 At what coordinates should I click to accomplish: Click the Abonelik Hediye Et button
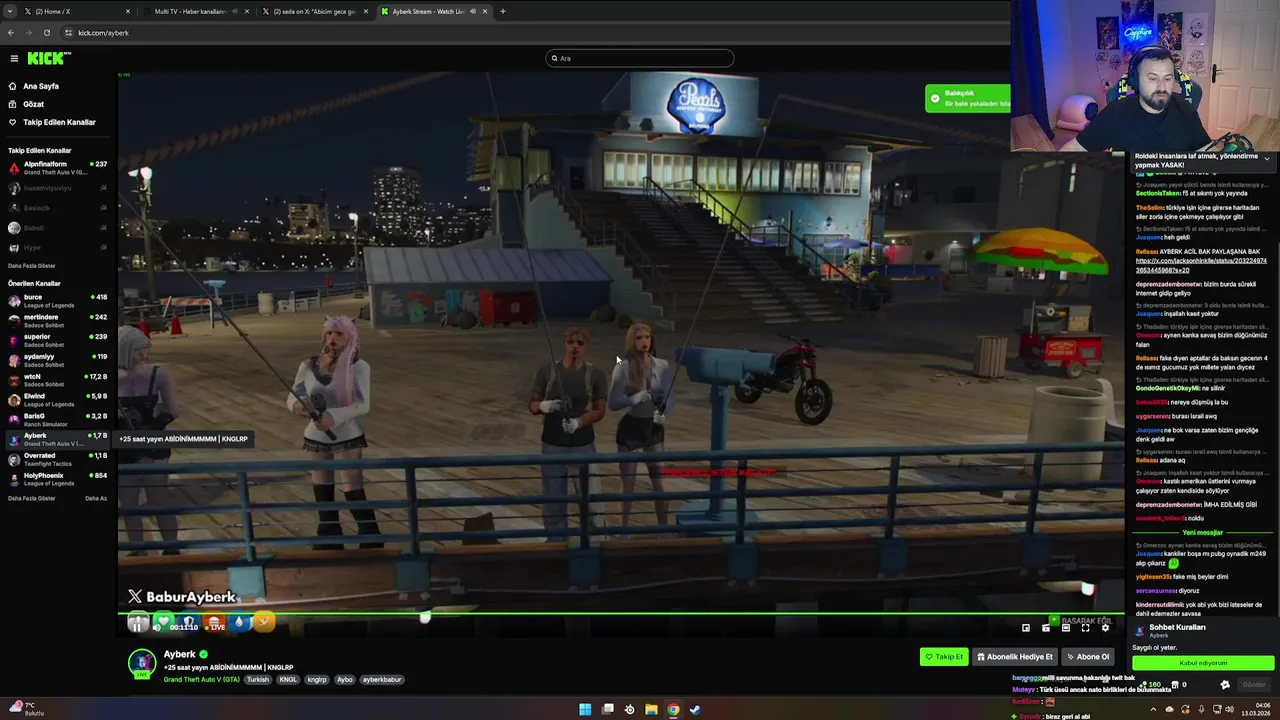(x=1015, y=657)
